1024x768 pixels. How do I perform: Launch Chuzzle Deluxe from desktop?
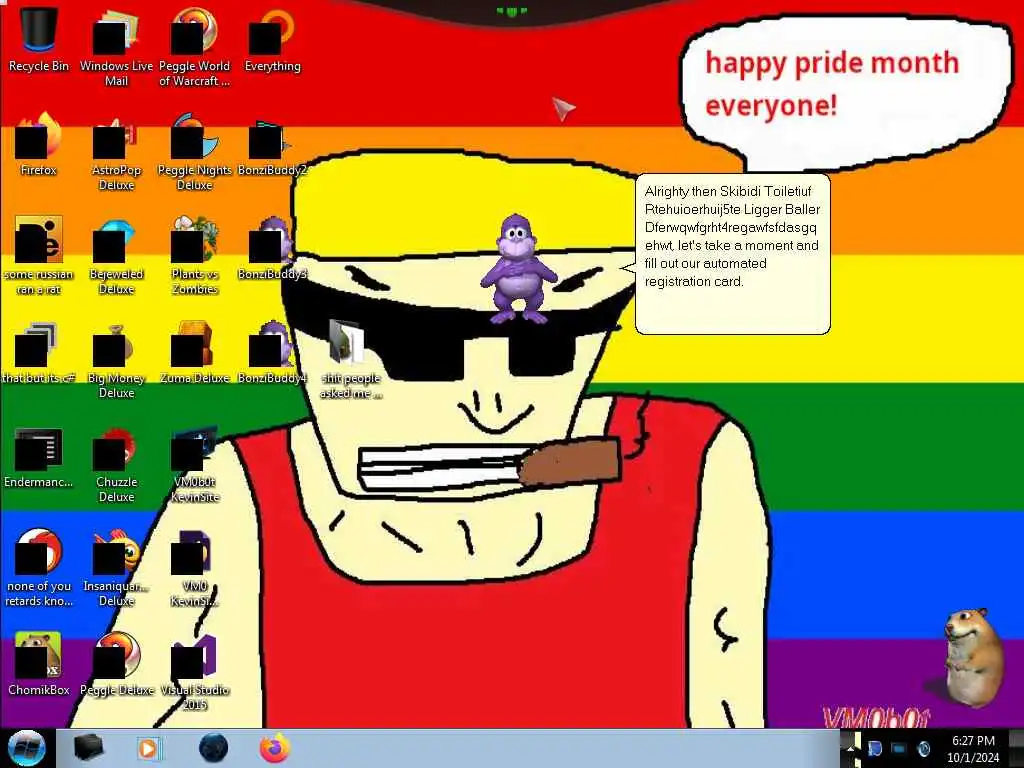coord(116,464)
